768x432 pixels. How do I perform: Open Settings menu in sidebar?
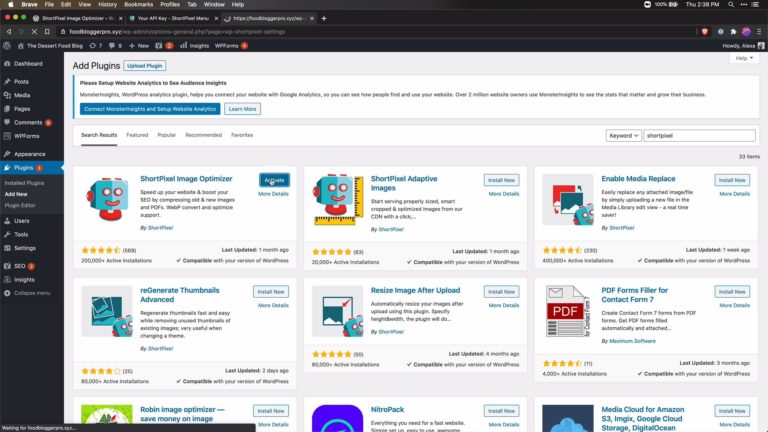24,248
